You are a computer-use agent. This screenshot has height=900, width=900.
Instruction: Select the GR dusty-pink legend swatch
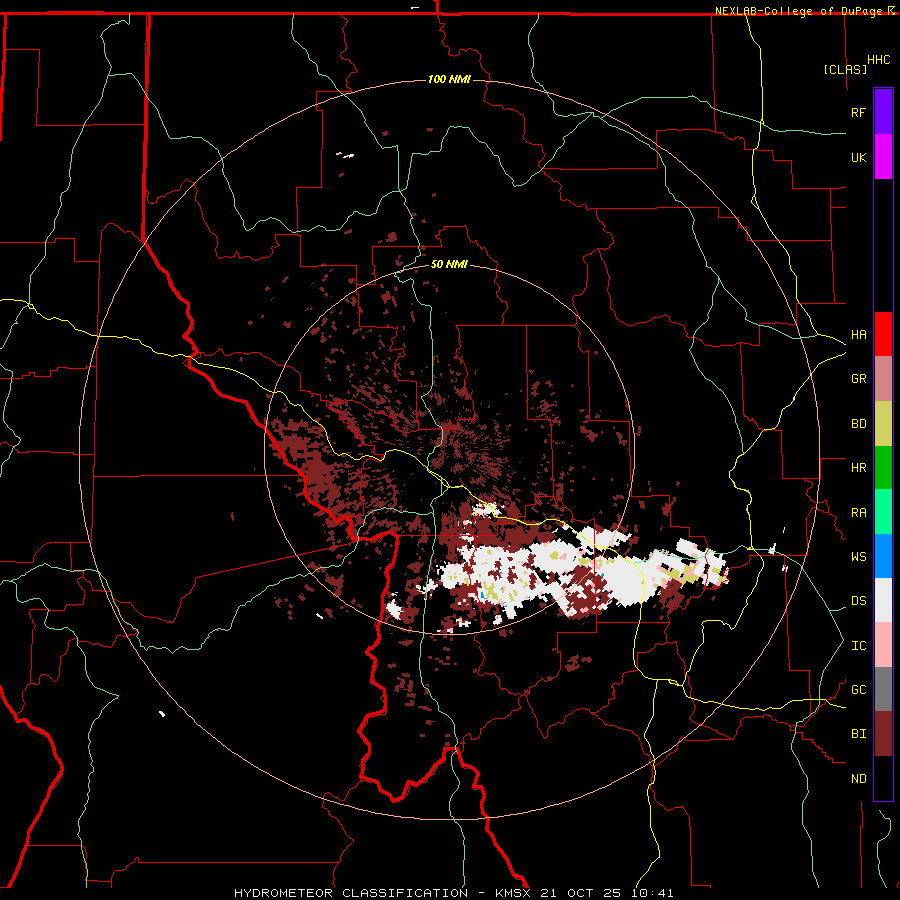883,379
